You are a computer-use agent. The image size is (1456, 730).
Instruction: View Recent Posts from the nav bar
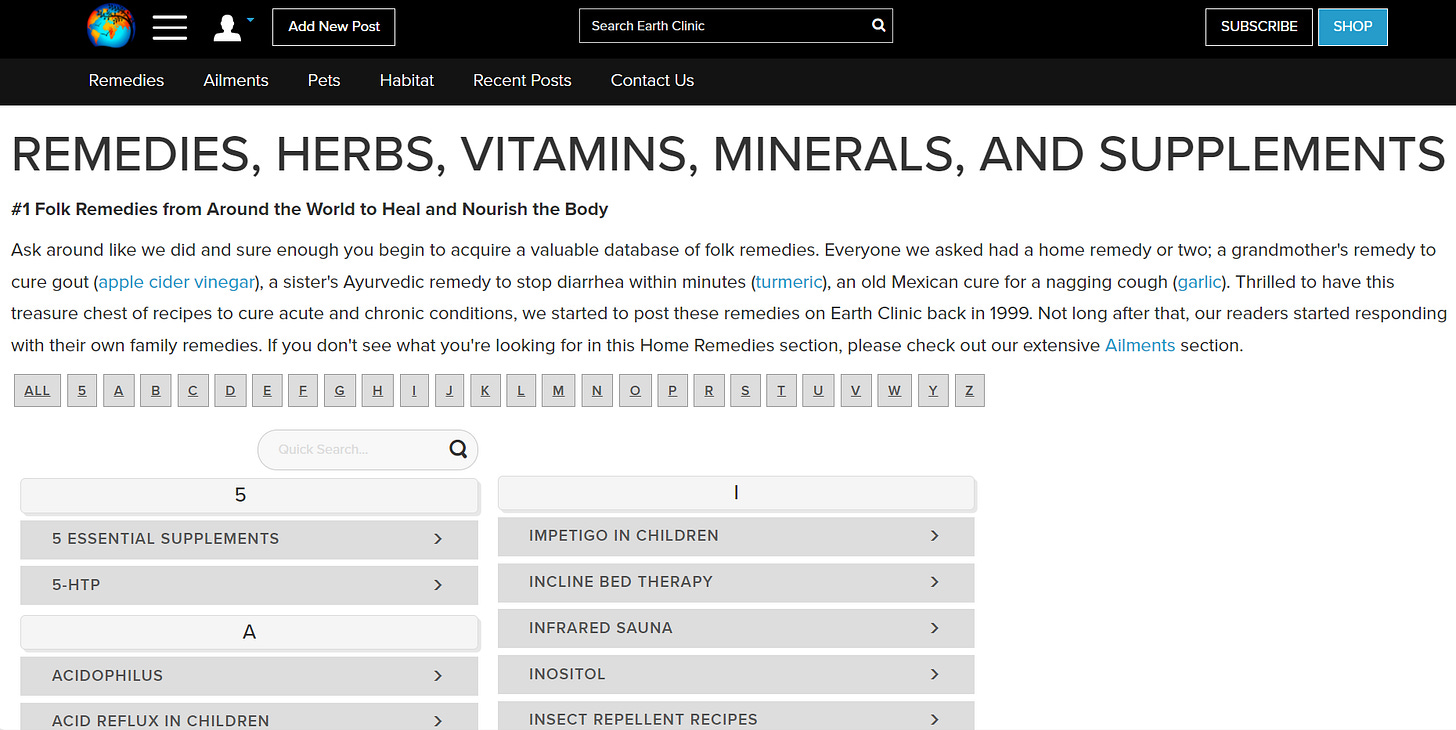coord(522,81)
